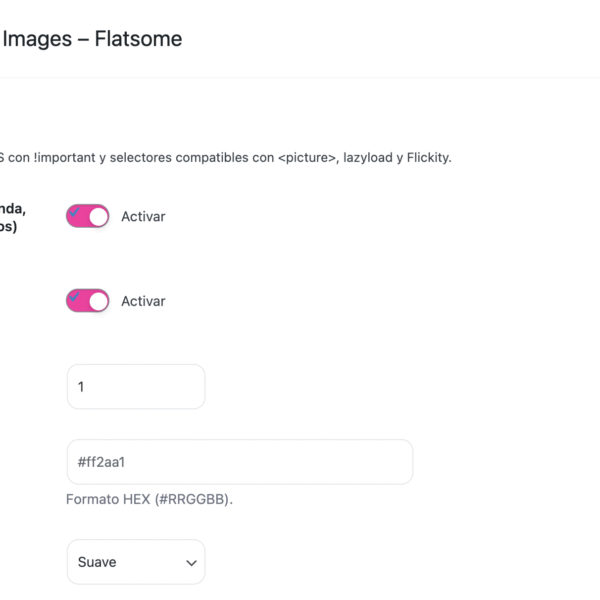
Task: Click the word Flickity in the description
Action: (x=429, y=158)
